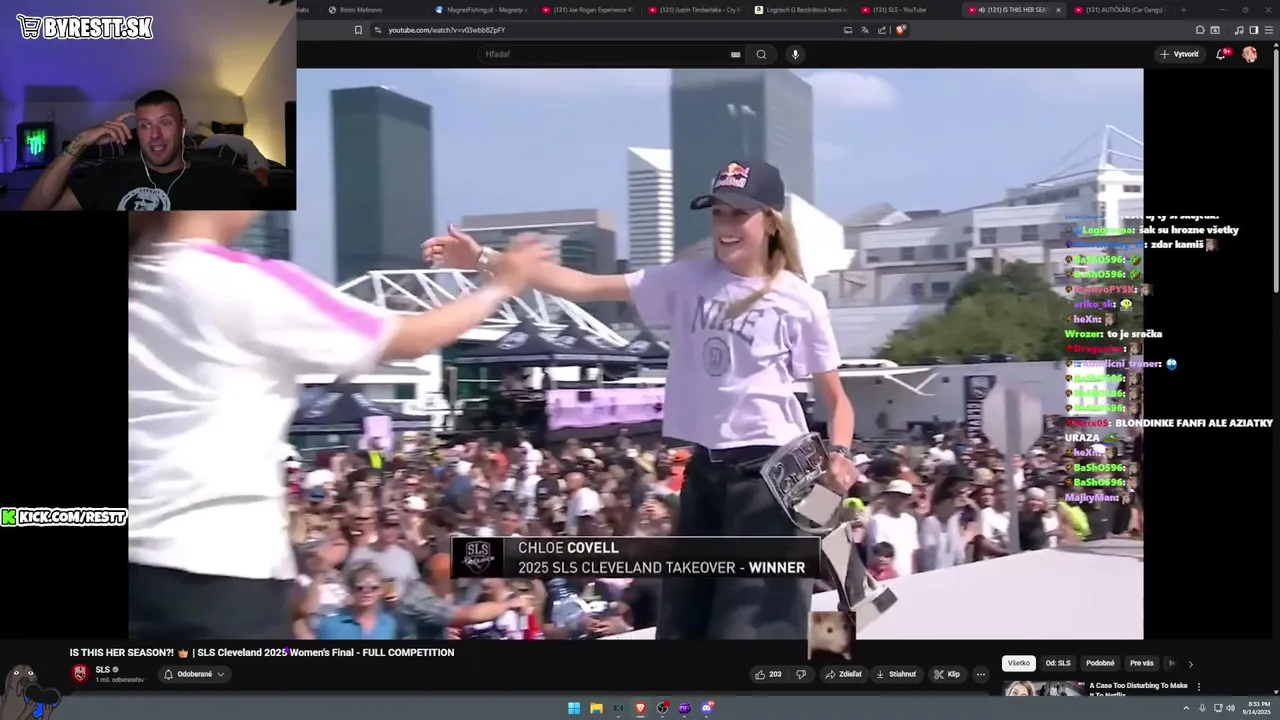Click chat message "to je sračka" by Wrozer
Screen dimensions: 1280x720
coord(1134,334)
